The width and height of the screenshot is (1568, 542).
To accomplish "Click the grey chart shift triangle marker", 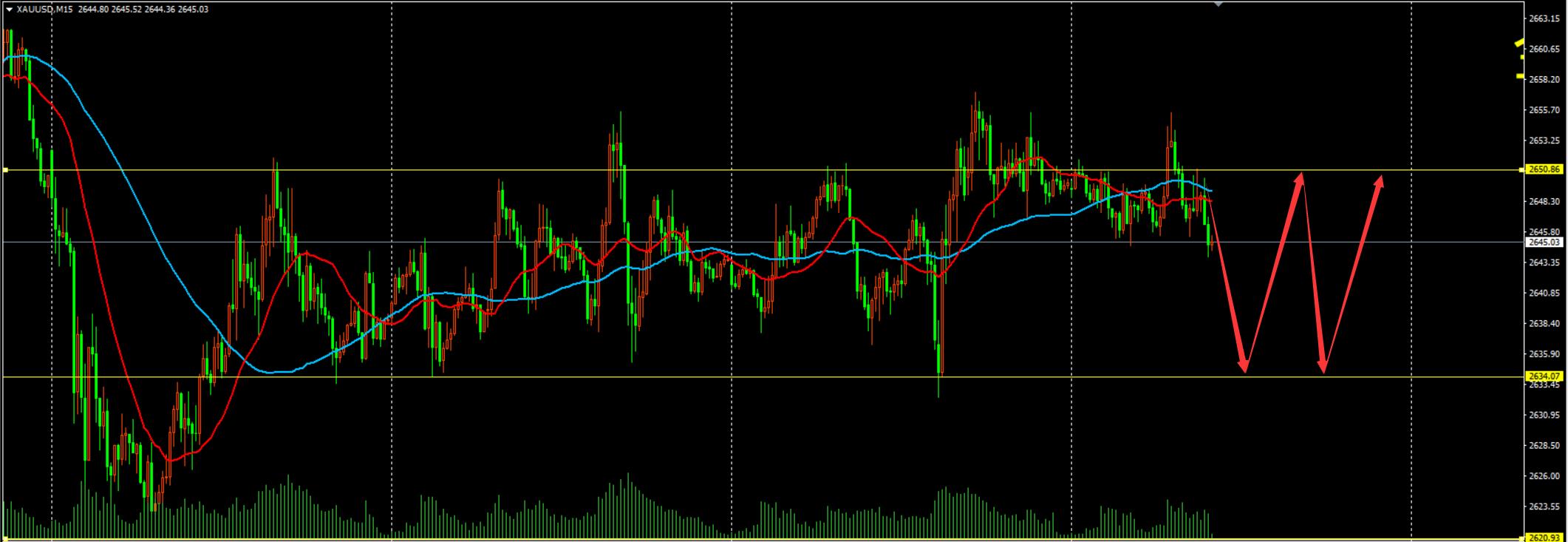I will pos(1218,3).
